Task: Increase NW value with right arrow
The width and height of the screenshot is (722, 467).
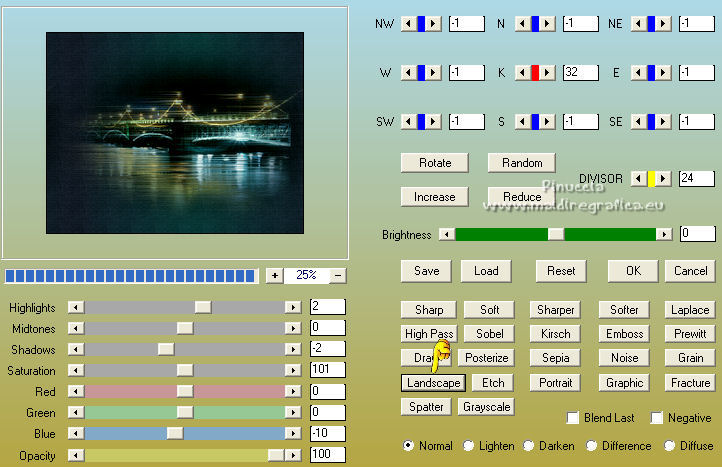Action: tap(433, 23)
